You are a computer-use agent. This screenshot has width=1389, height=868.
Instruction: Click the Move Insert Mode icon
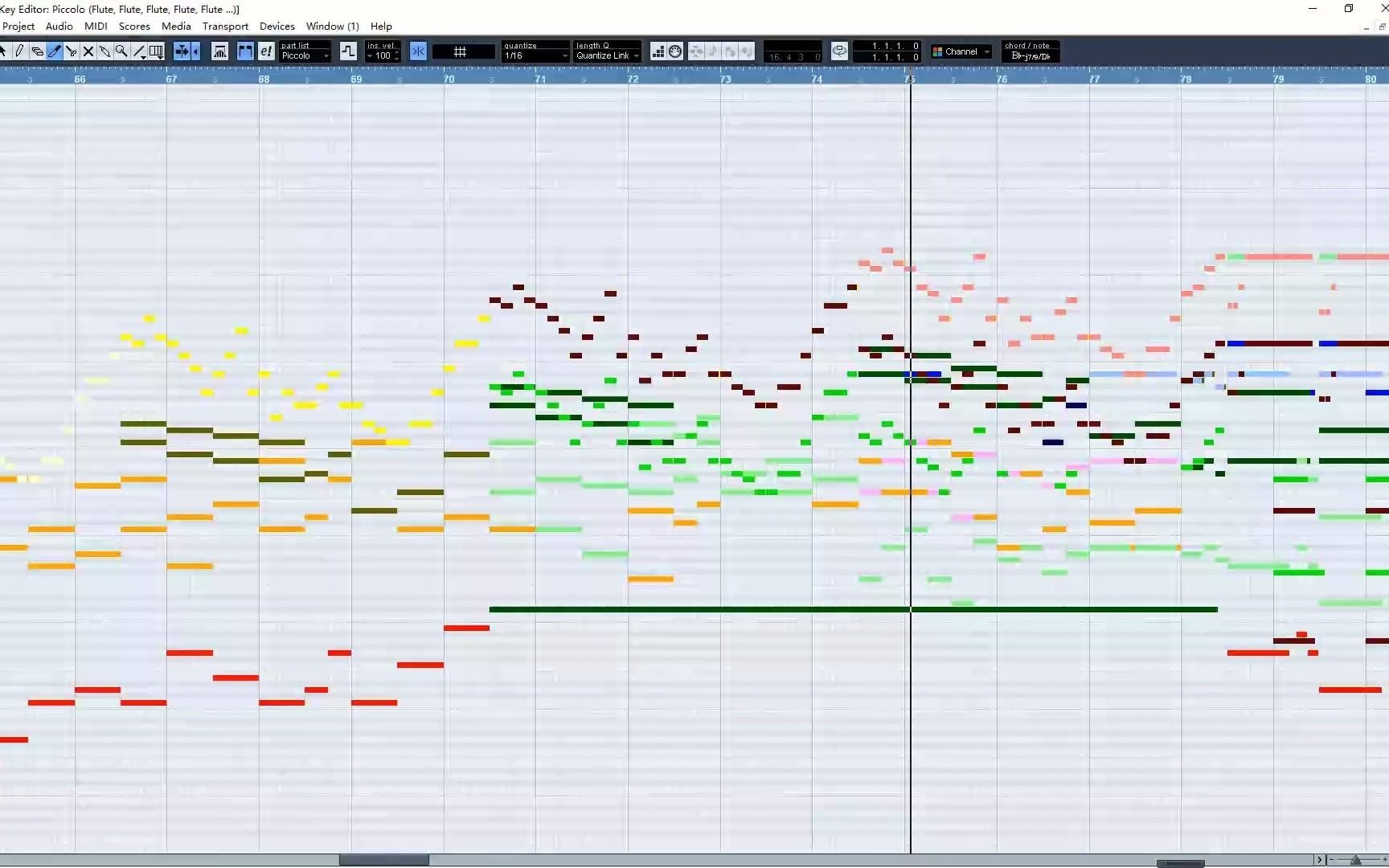point(696,51)
